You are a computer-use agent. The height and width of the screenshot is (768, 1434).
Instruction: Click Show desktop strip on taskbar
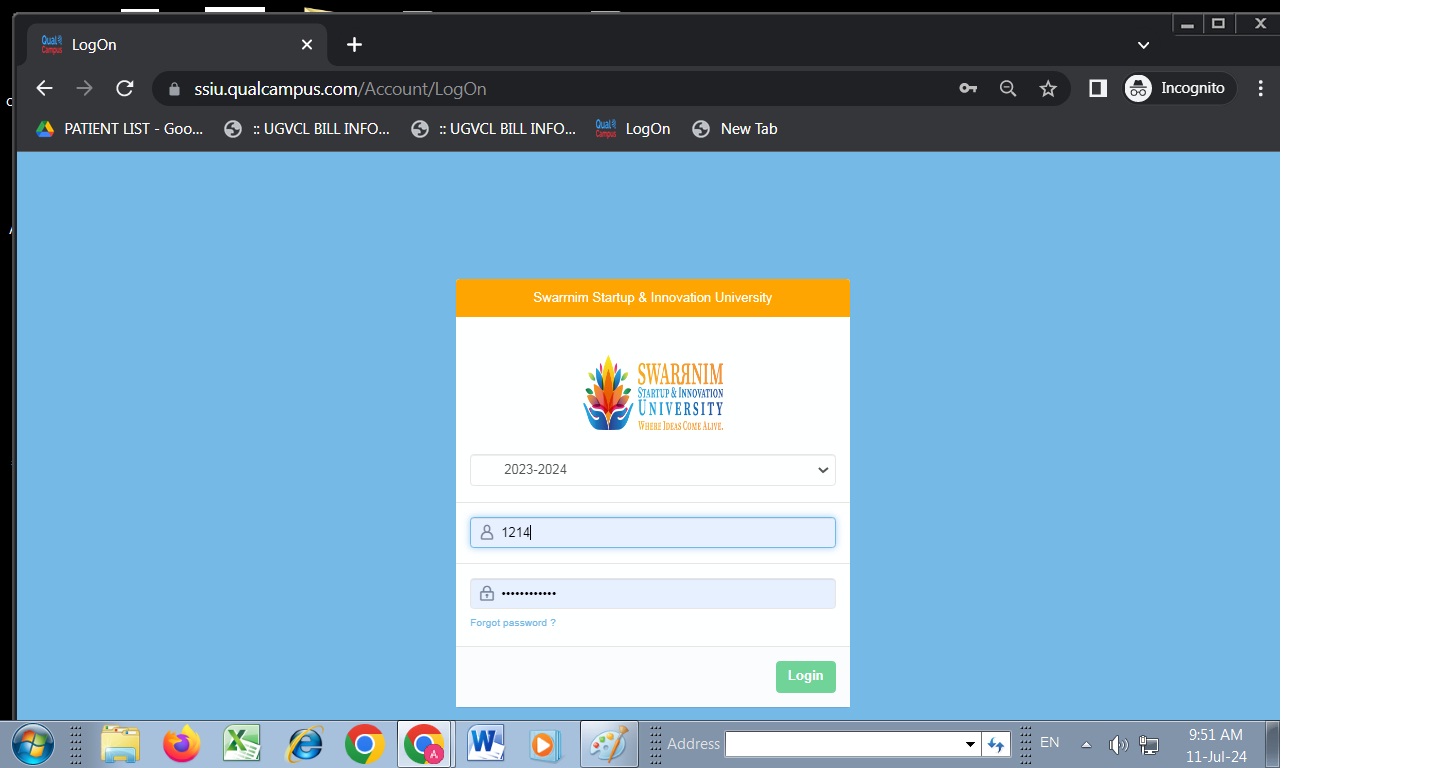pyautogui.click(x=1273, y=744)
